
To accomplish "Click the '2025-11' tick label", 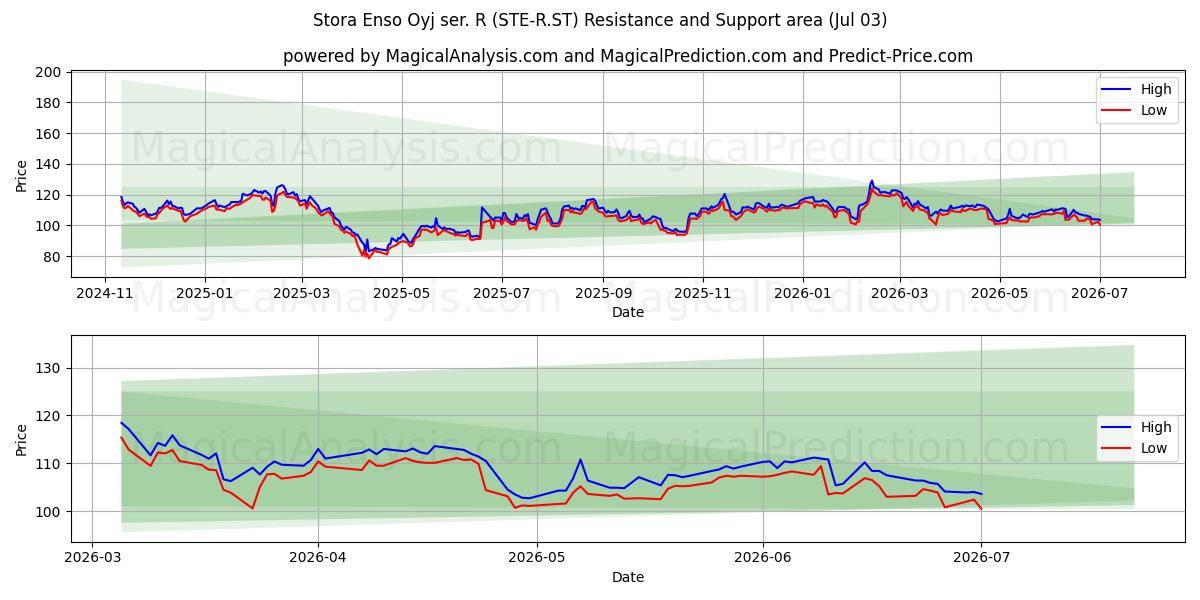I will tap(703, 295).
